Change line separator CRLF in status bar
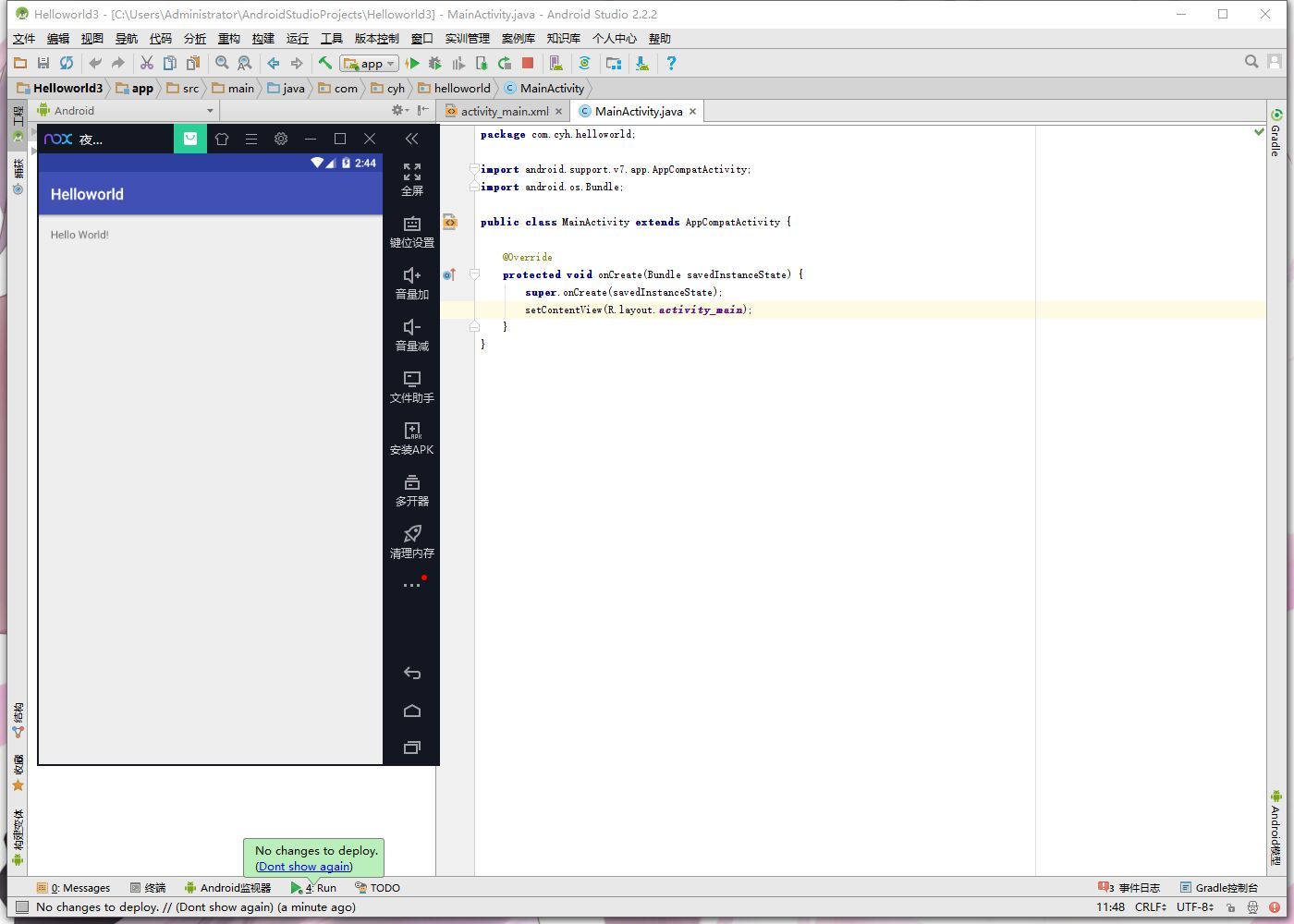This screenshot has height=924, width=1294. [1151, 906]
